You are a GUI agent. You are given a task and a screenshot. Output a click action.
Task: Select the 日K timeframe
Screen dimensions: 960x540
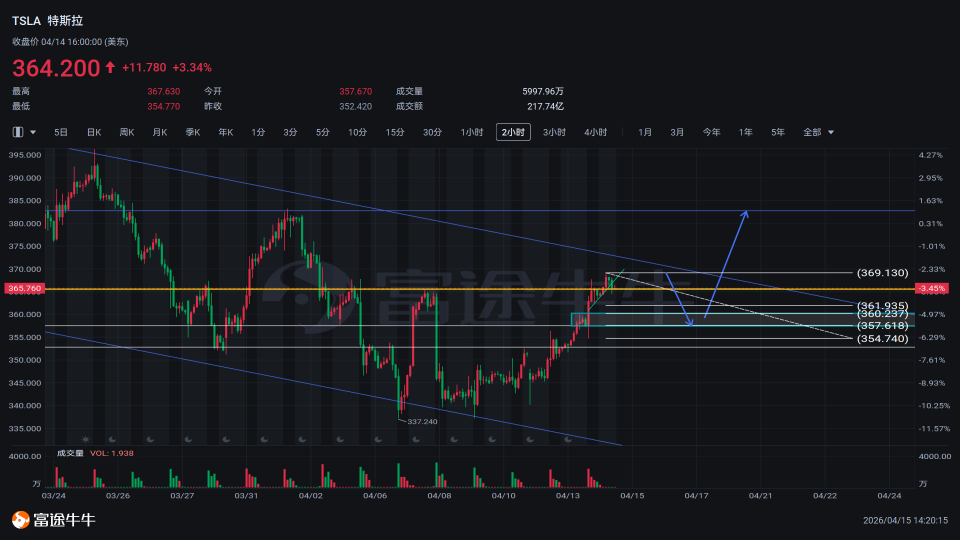pos(94,132)
